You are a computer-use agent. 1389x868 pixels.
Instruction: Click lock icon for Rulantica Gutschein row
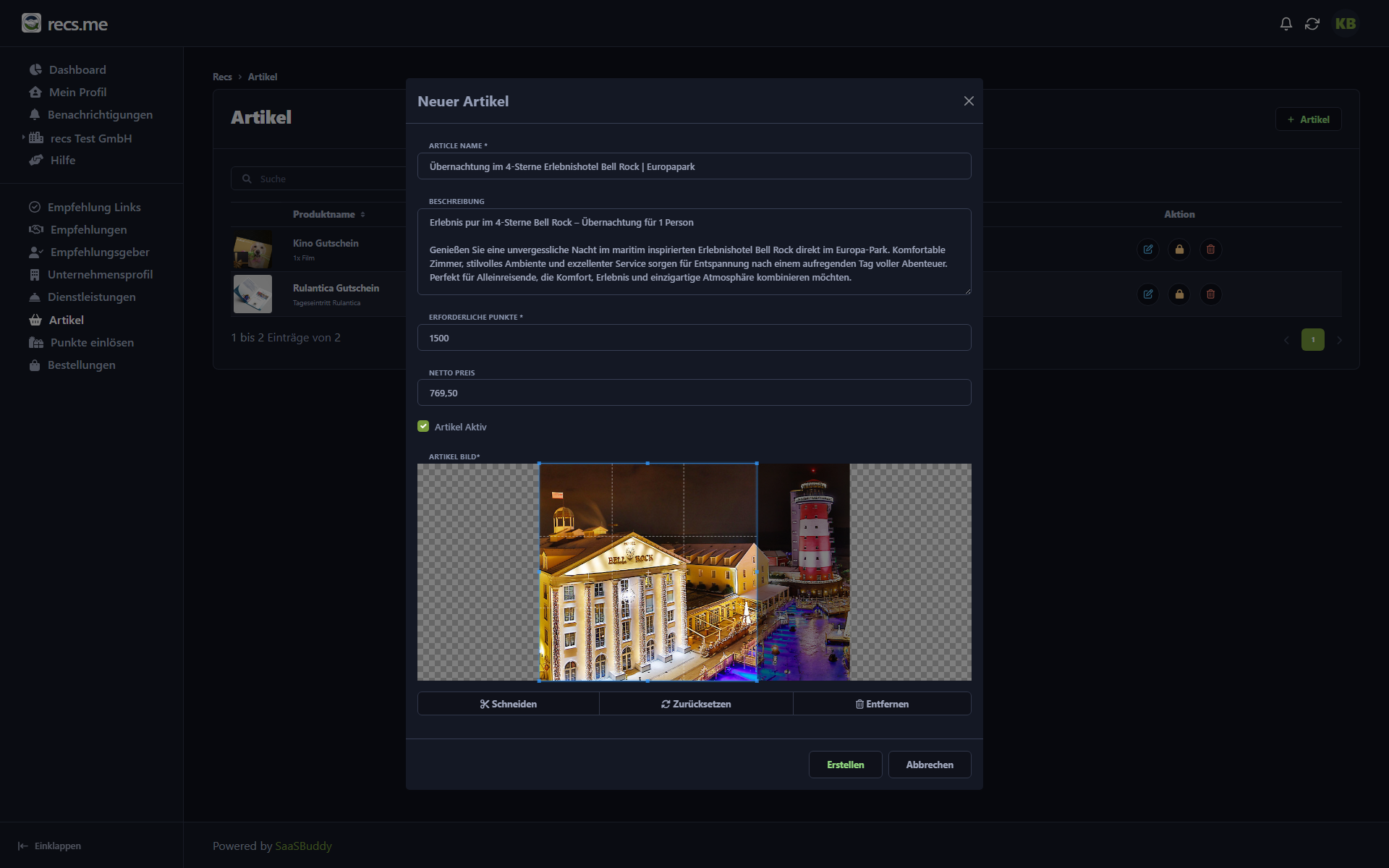(1179, 294)
